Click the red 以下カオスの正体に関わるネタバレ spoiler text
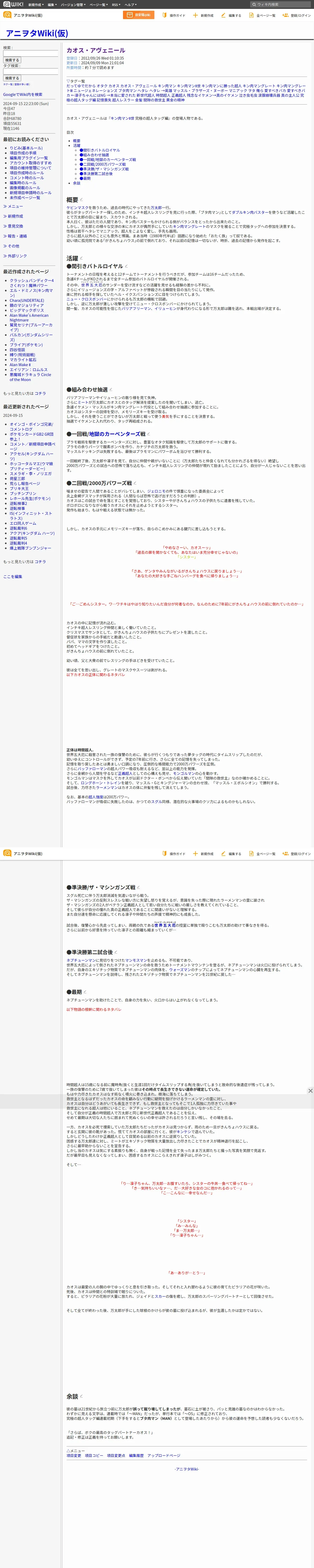Viewport: 314px width, 1568px height. click(x=96, y=675)
